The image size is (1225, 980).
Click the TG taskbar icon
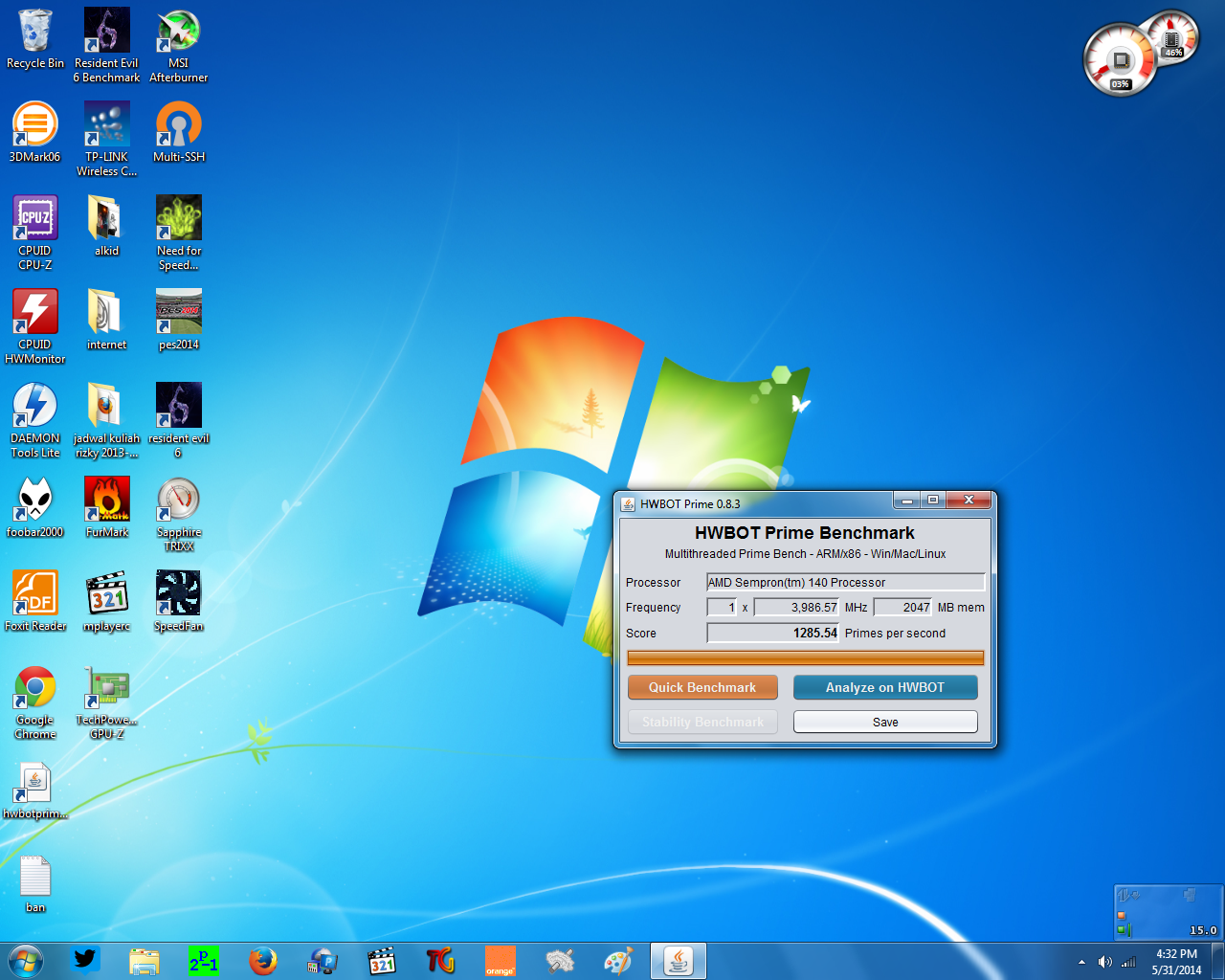(441, 961)
